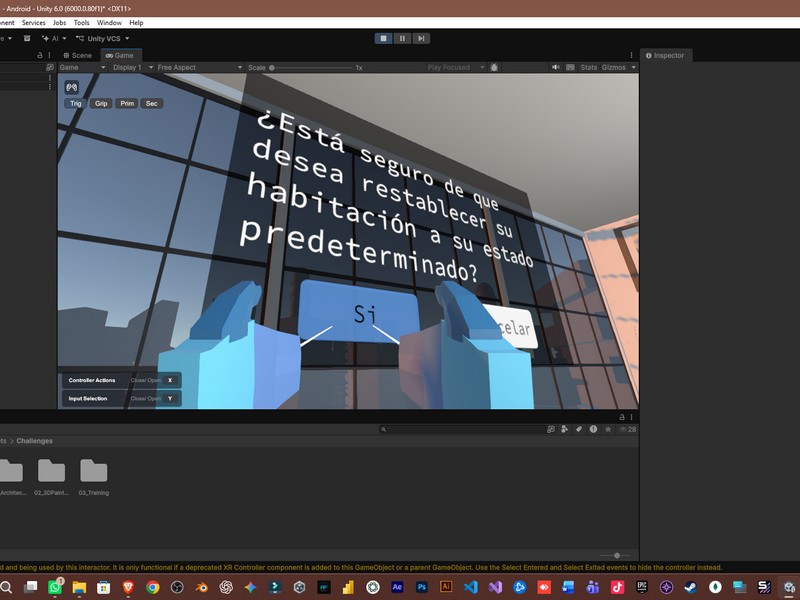The height and width of the screenshot is (600, 800).
Task: Open Visual Studio Code from taskbar
Action: pos(470,587)
